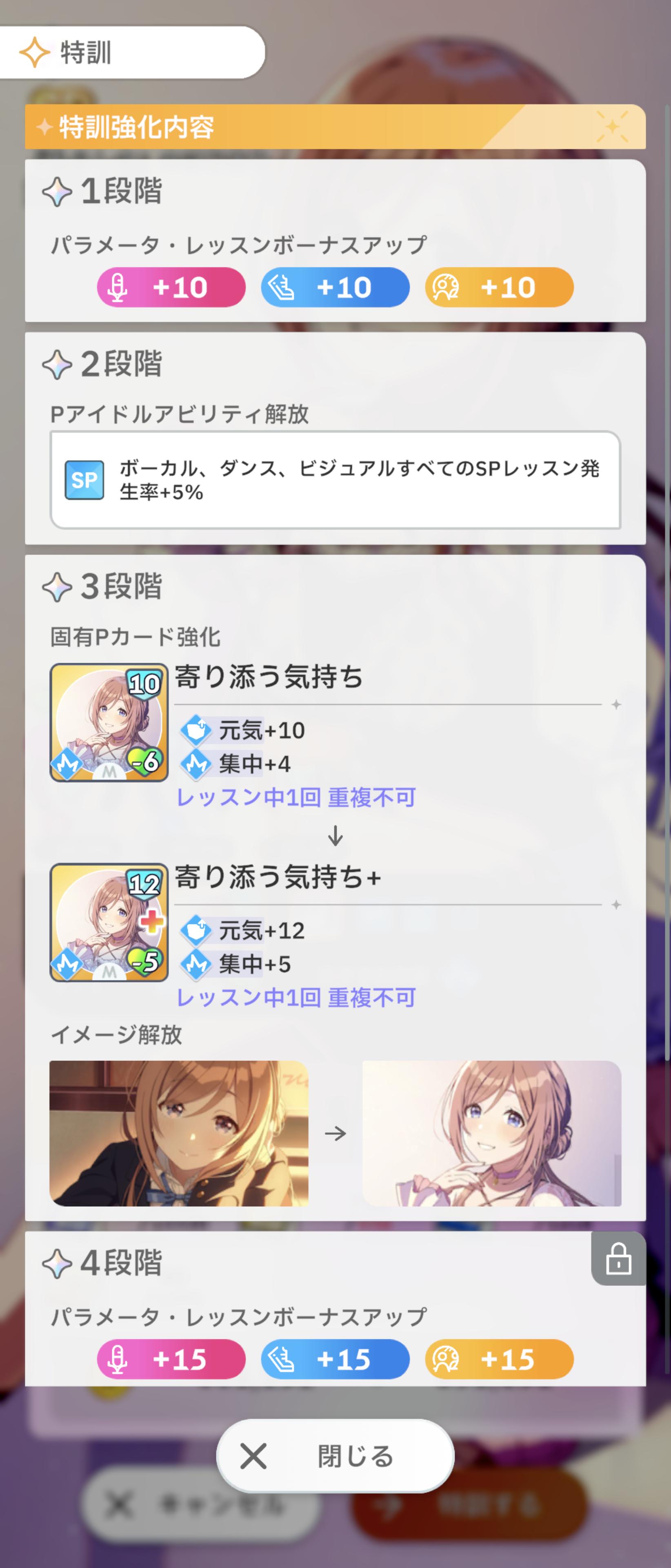Tap the pink vocal +10 bonus badge
This screenshot has width=671, height=1568.
tap(171, 287)
